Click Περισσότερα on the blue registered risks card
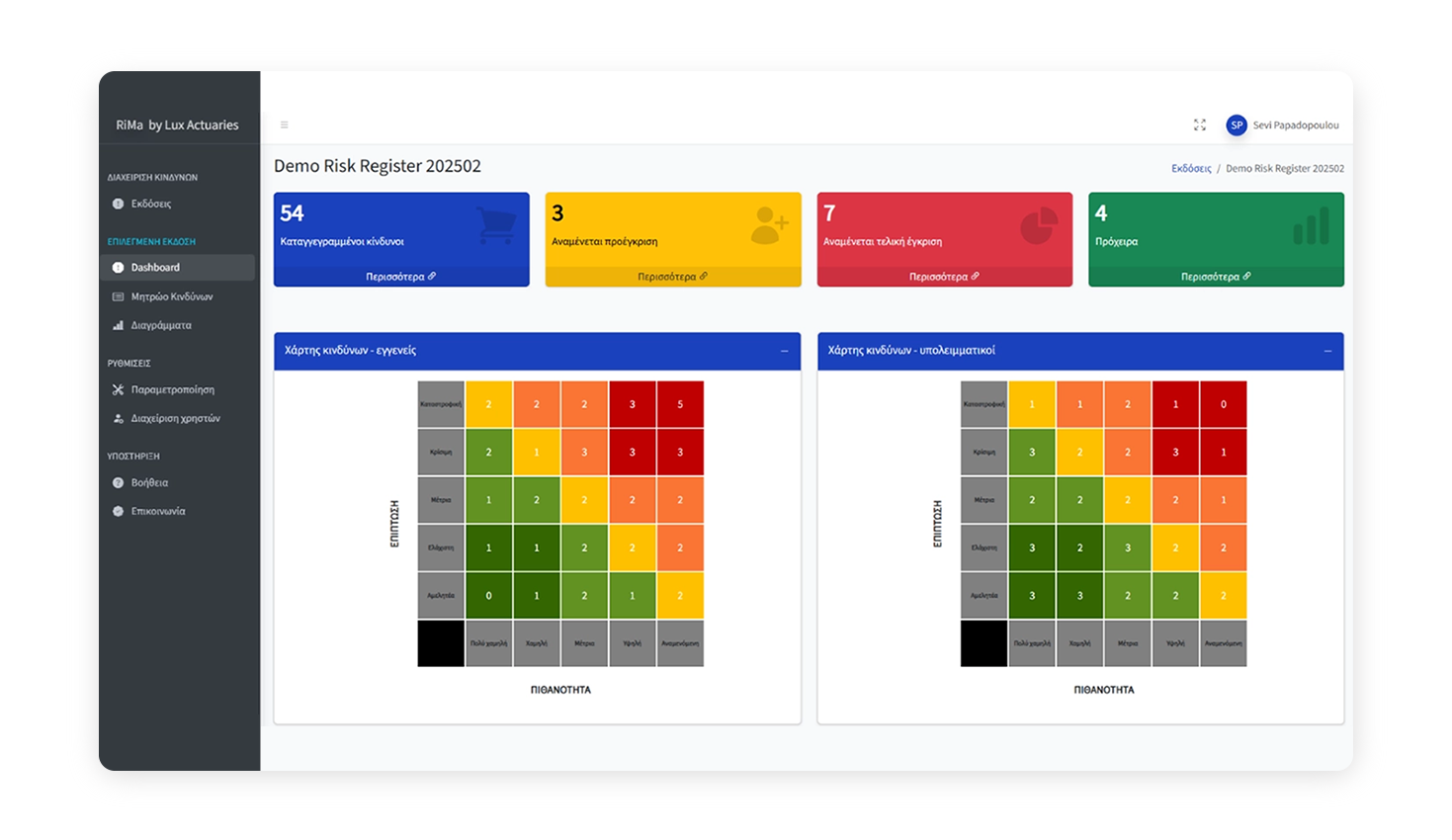The width and height of the screenshot is (1452, 840). (x=400, y=277)
